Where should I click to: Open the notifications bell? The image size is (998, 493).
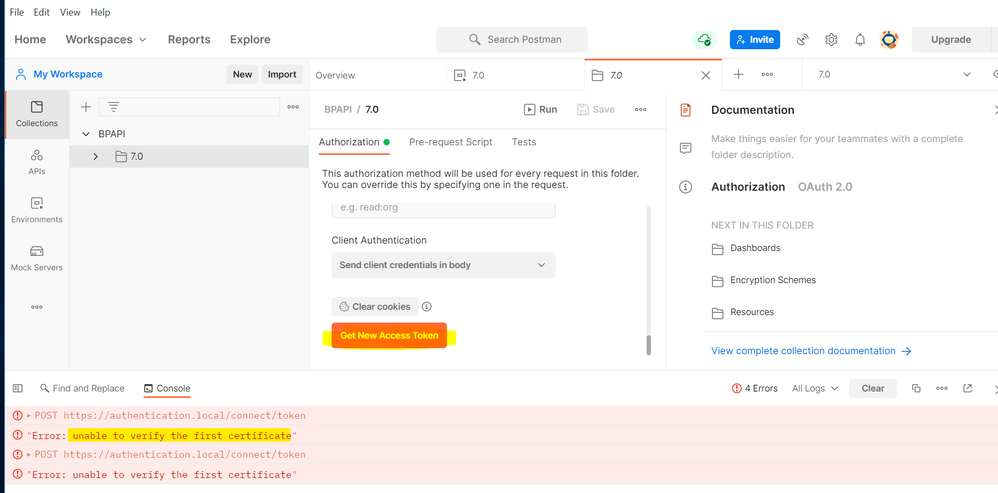[x=860, y=40]
